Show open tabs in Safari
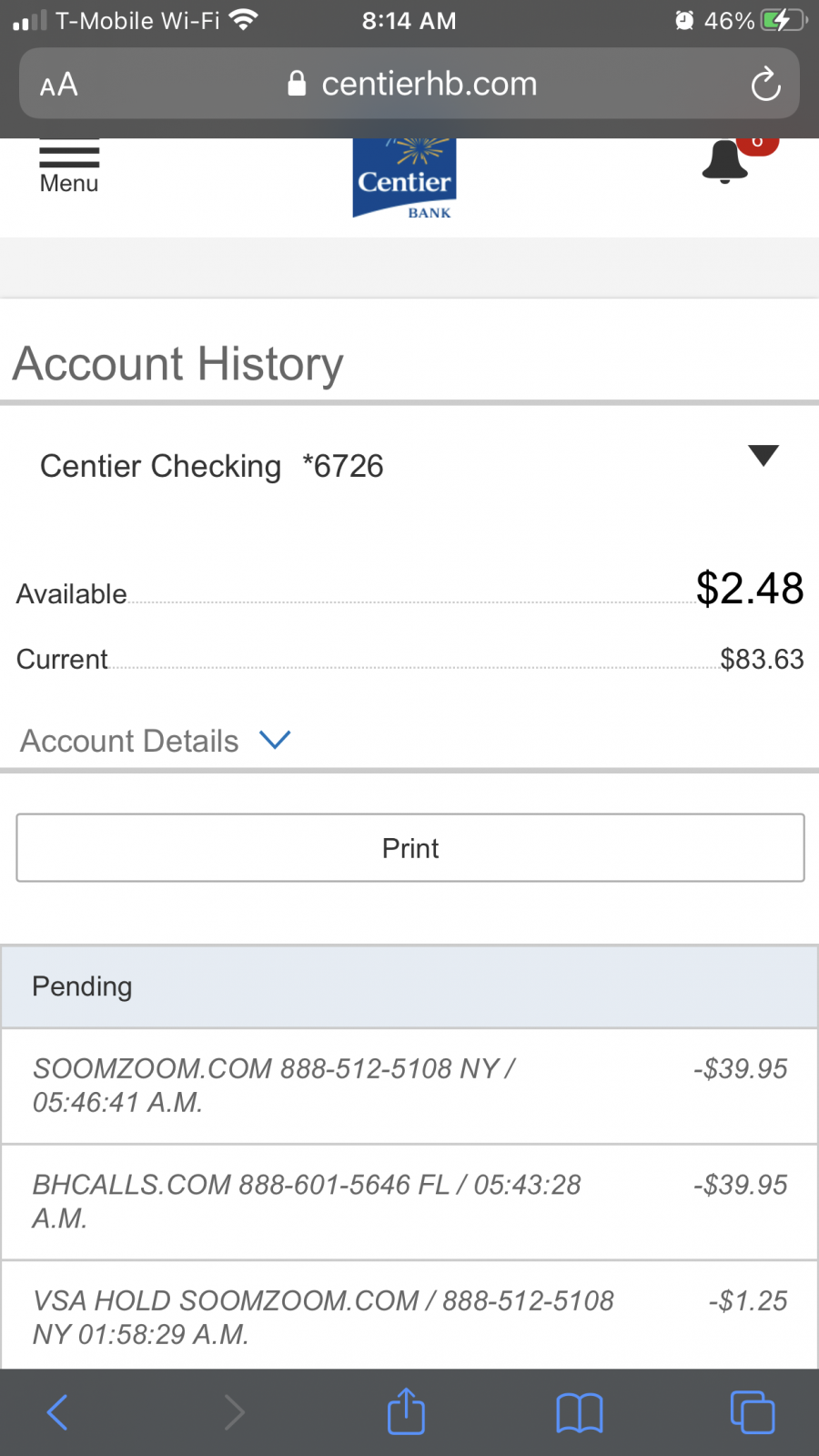Viewport: 819px width, 1456px height. click(x=753, y=1412)
